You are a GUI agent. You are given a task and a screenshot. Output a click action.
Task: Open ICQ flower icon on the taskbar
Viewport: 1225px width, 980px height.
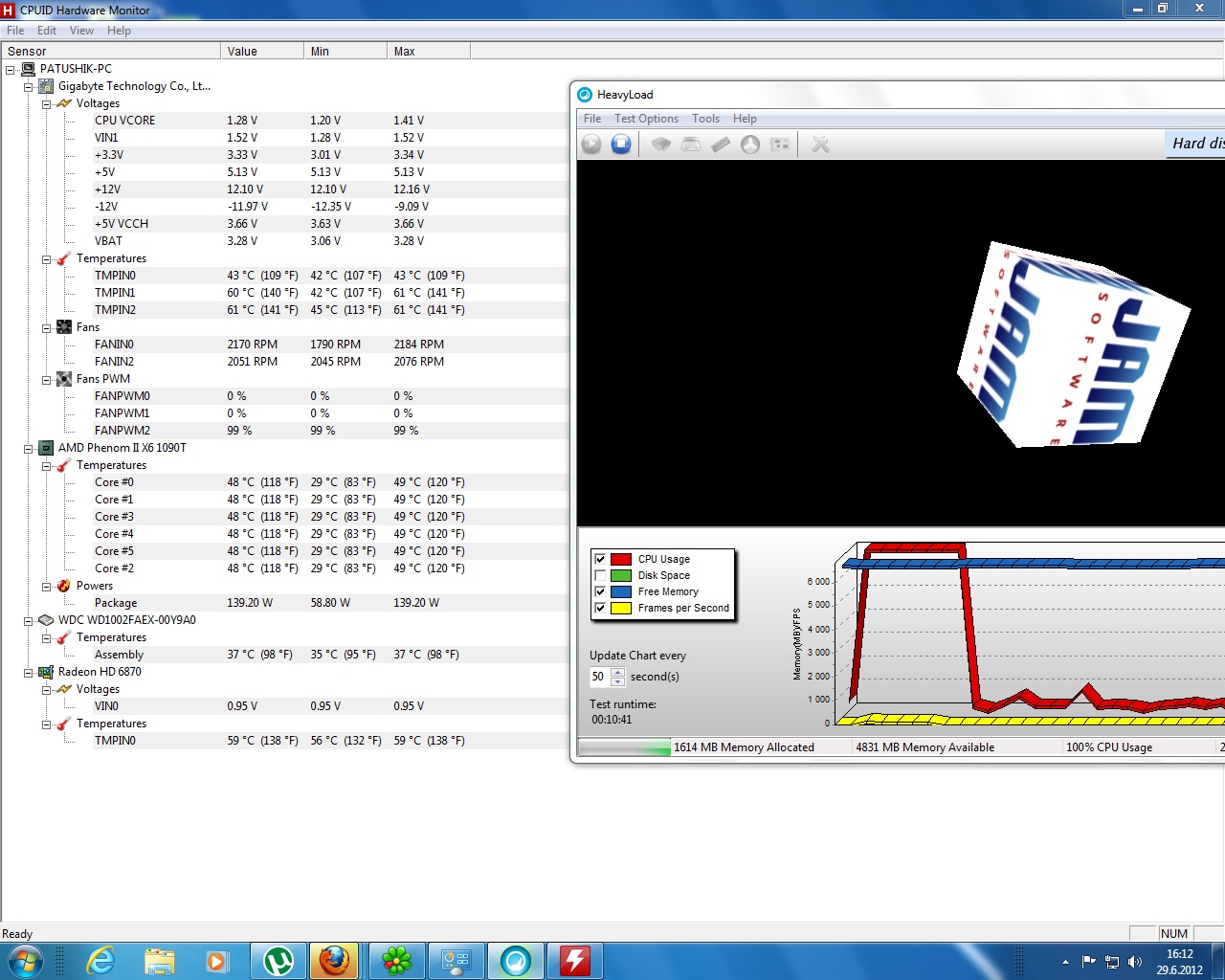click(397, 961)
